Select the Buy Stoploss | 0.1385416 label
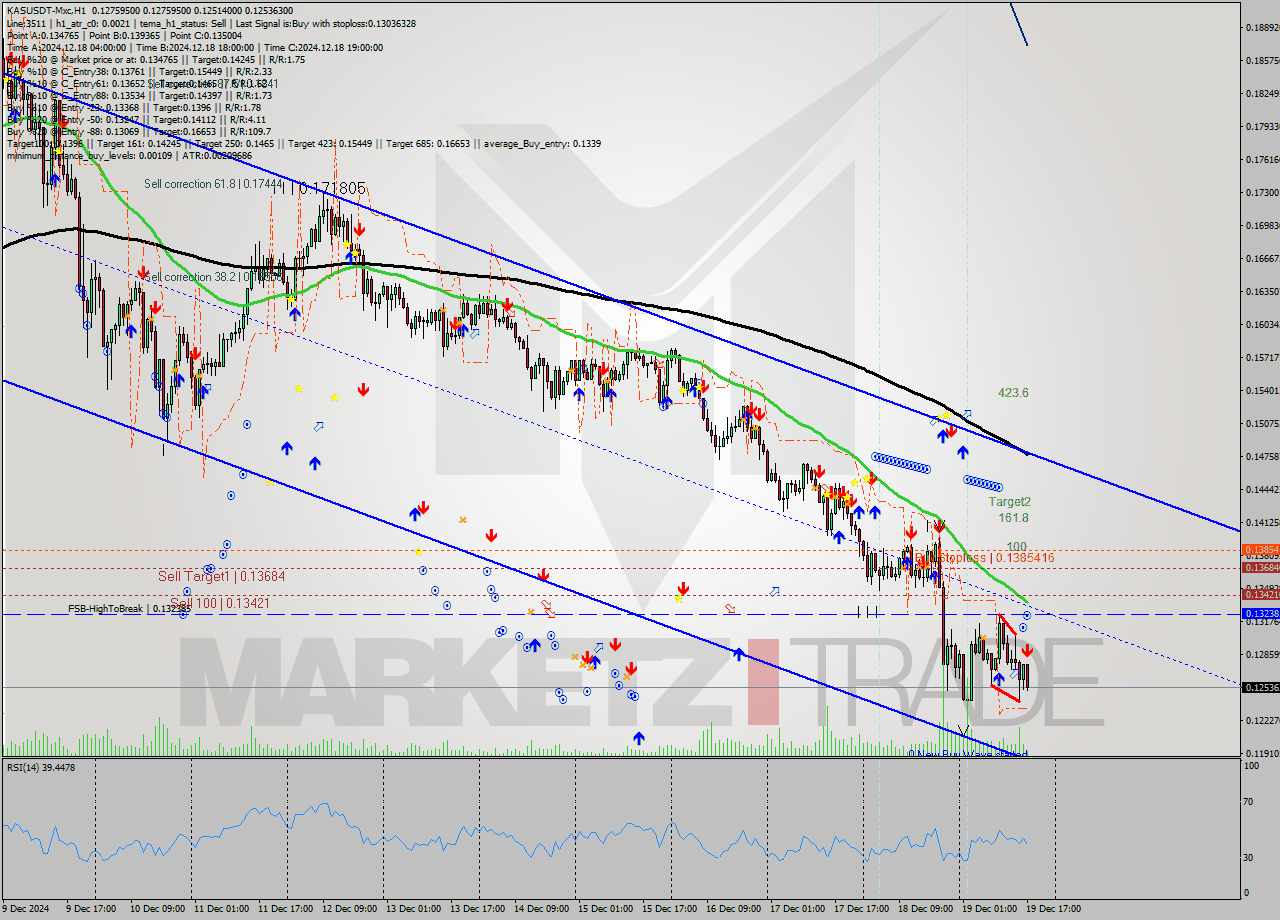This screenshot has width=1280, height=920. tap(985, 558)
